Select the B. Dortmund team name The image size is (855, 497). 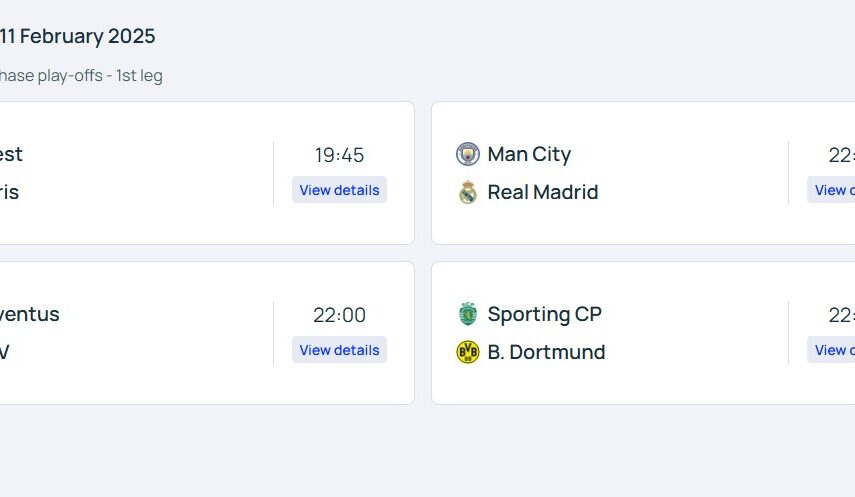pos(546,352)
